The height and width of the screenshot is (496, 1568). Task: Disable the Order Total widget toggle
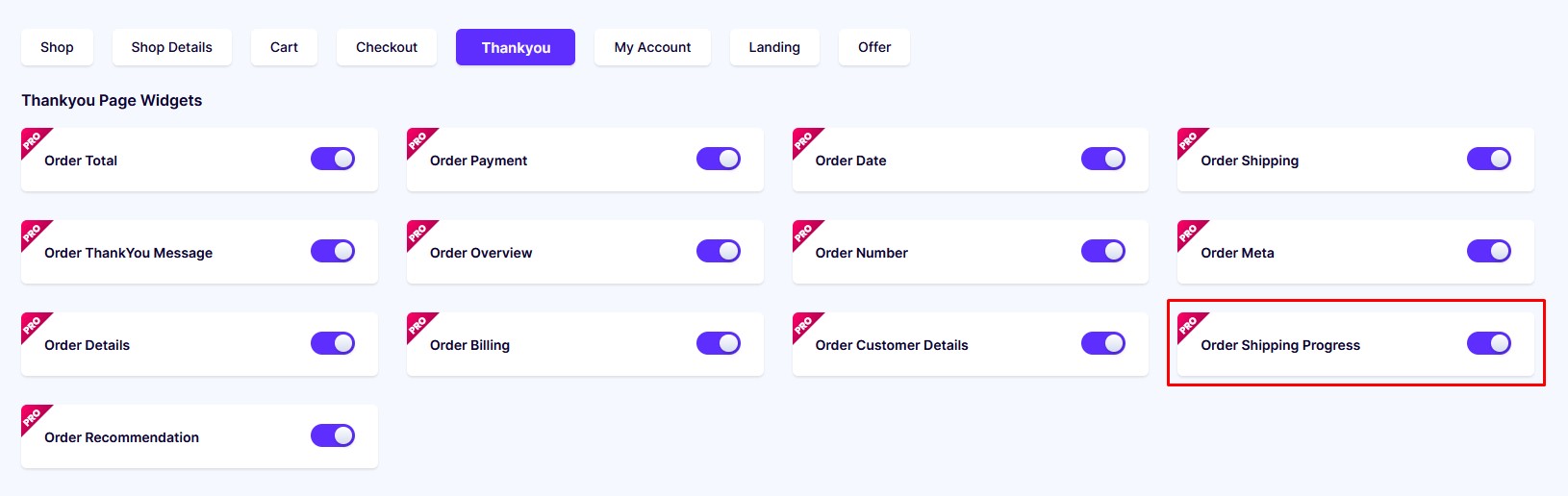pos(333,159)
